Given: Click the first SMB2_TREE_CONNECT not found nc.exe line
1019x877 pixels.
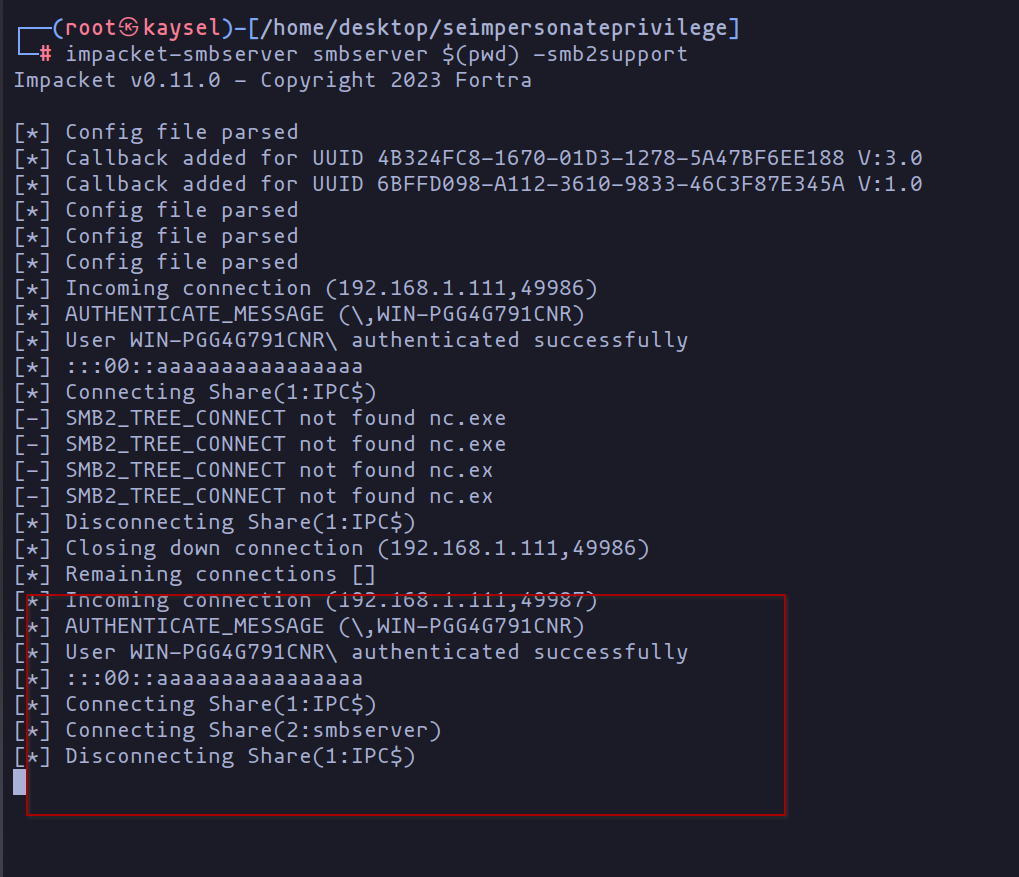Looking at the screenshot, I should click(285, 418).
